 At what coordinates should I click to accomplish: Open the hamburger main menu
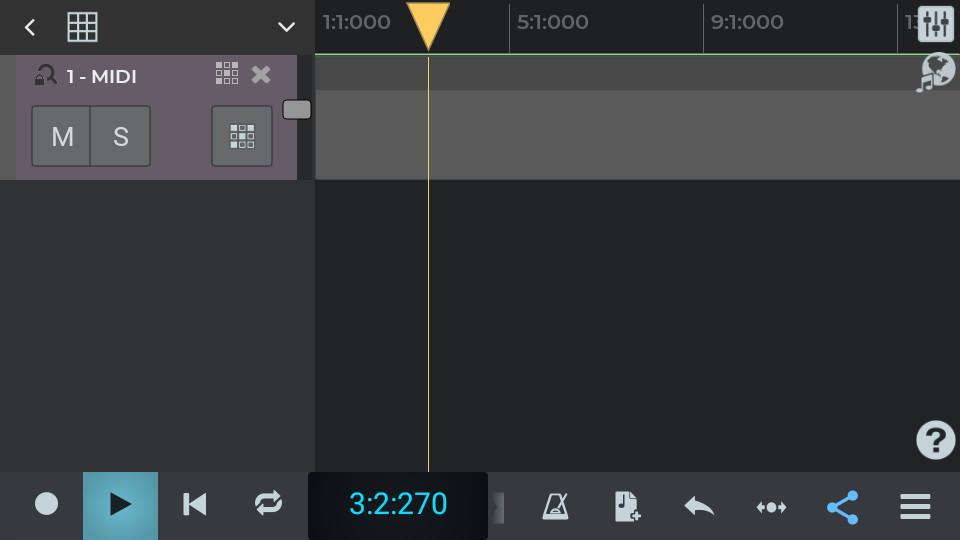pos(915,506)
